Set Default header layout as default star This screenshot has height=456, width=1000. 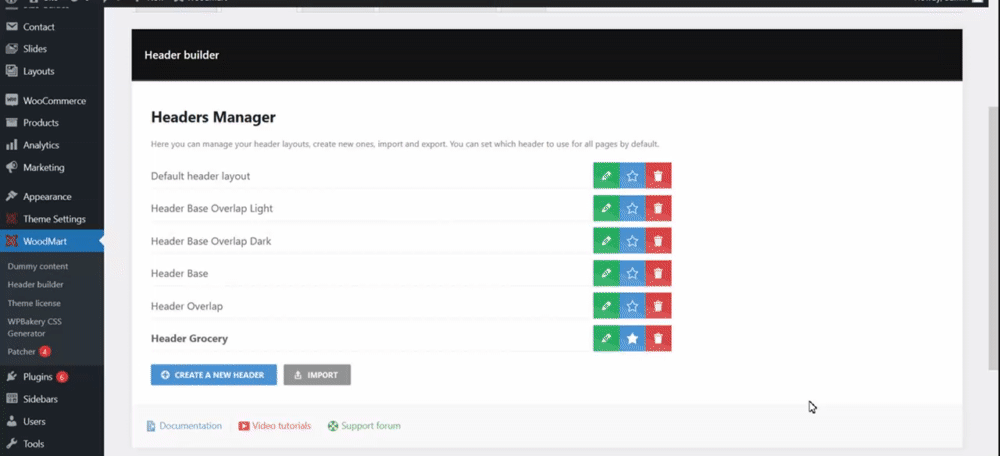click(632, 175)
